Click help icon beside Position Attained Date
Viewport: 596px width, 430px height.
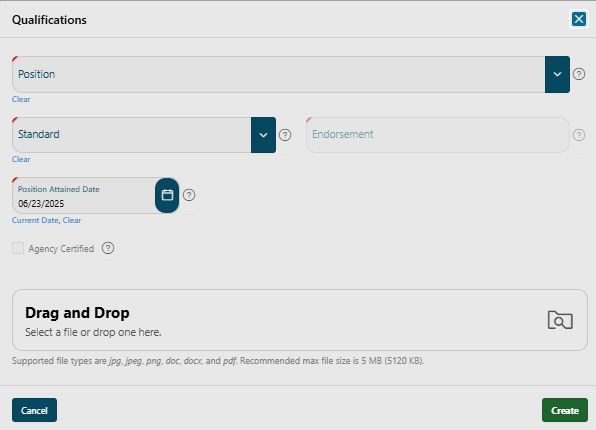coord(189,195)
